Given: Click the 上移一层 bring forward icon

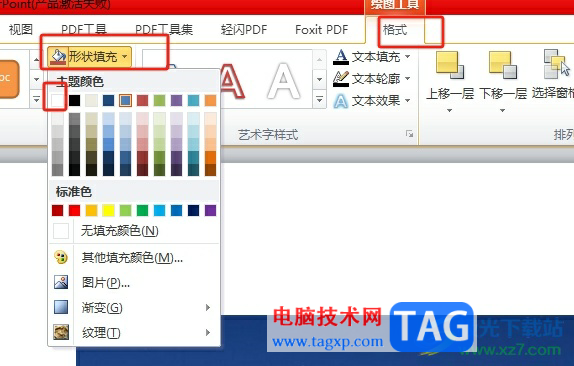Looking at the screenshot, I should [x=450, y=66].
